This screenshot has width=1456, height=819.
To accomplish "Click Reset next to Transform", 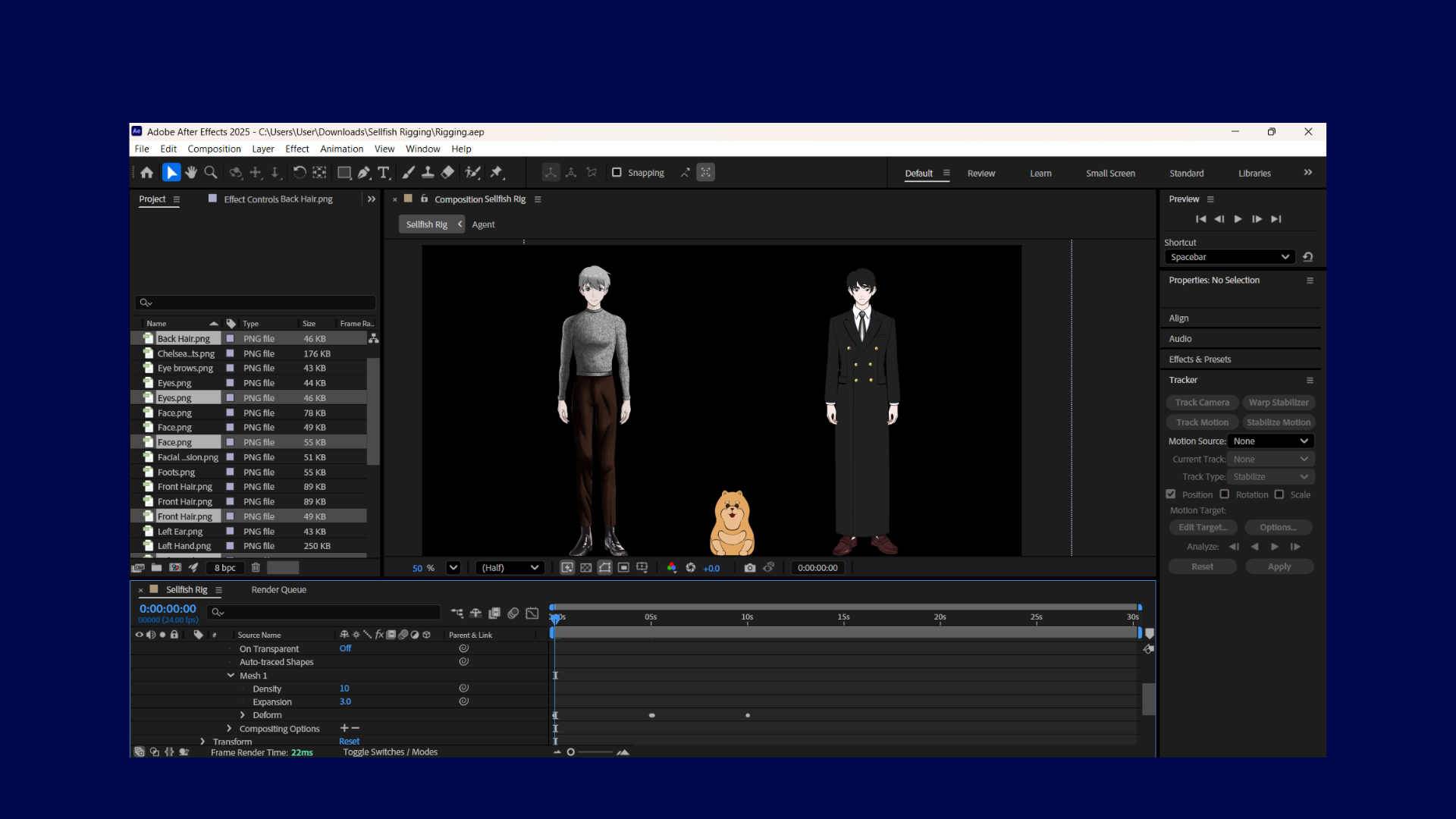I will pyautogui.click(x=350, y=742).
